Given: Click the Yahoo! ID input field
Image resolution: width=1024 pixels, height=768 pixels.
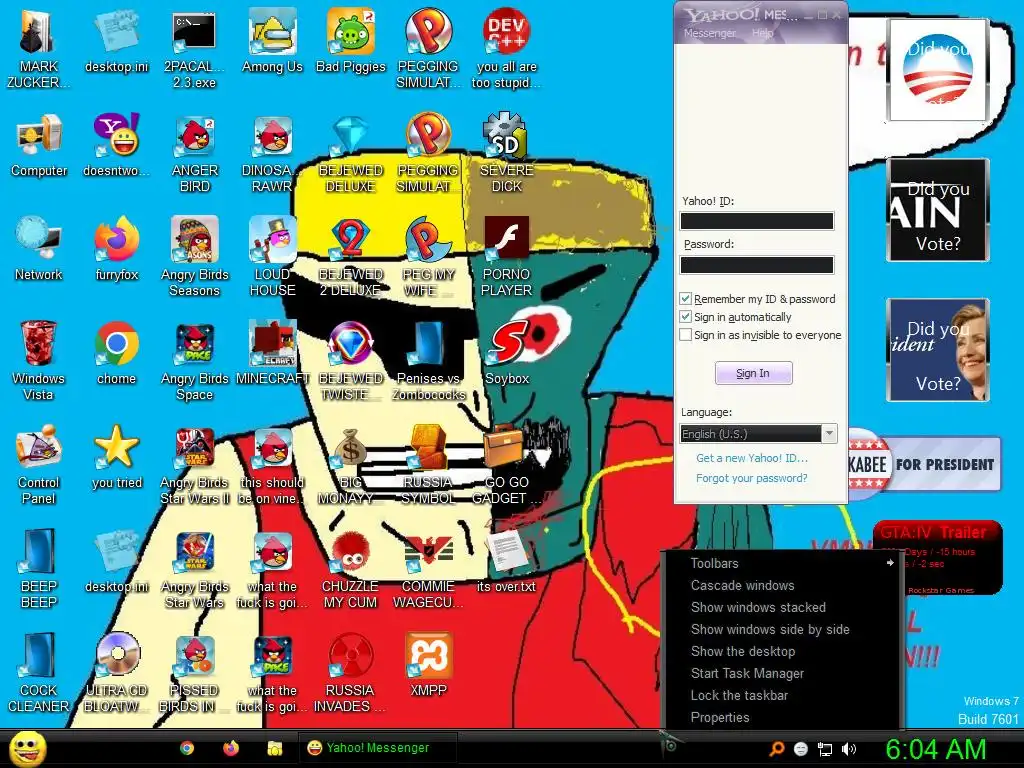Looking at the screenshot, I should (x=757, y=221).
